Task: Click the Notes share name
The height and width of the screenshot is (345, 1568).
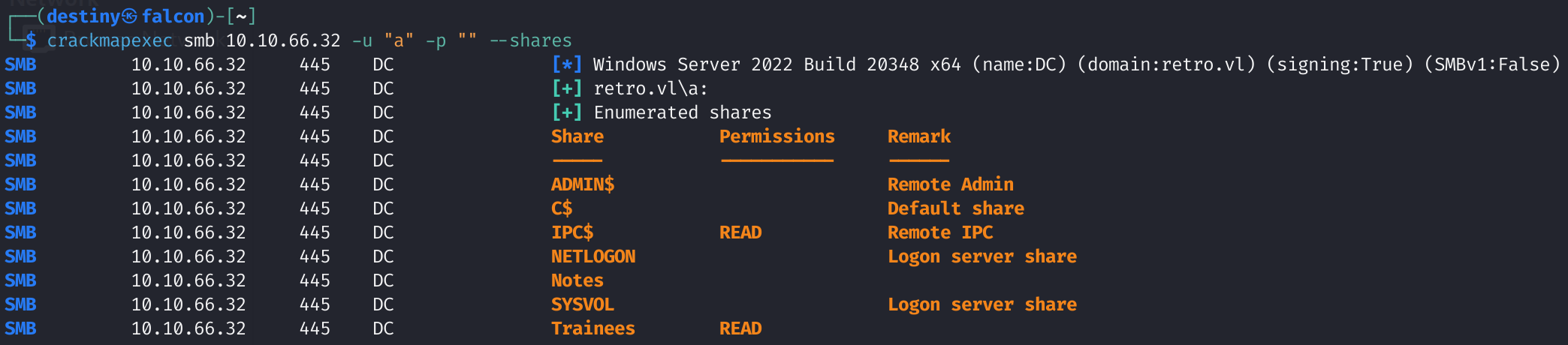Action: (x=577, y=280)
